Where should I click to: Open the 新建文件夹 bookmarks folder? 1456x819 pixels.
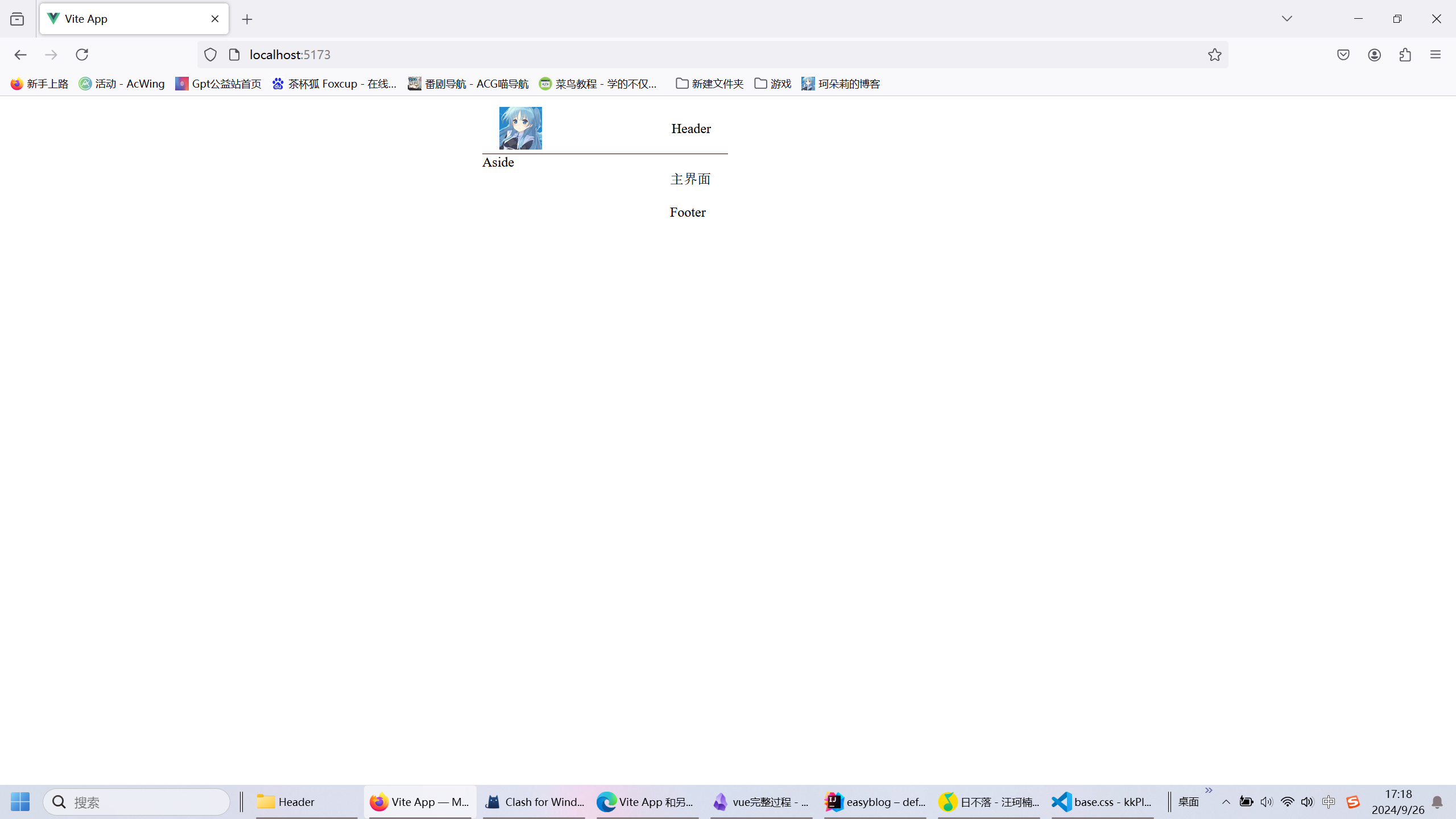[x=709, y=84]
